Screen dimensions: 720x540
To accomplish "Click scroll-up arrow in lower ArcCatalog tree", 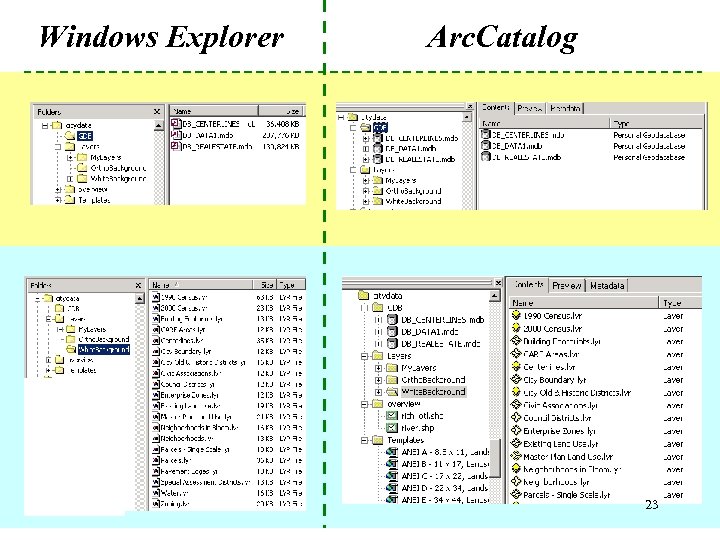I will 494,296.
